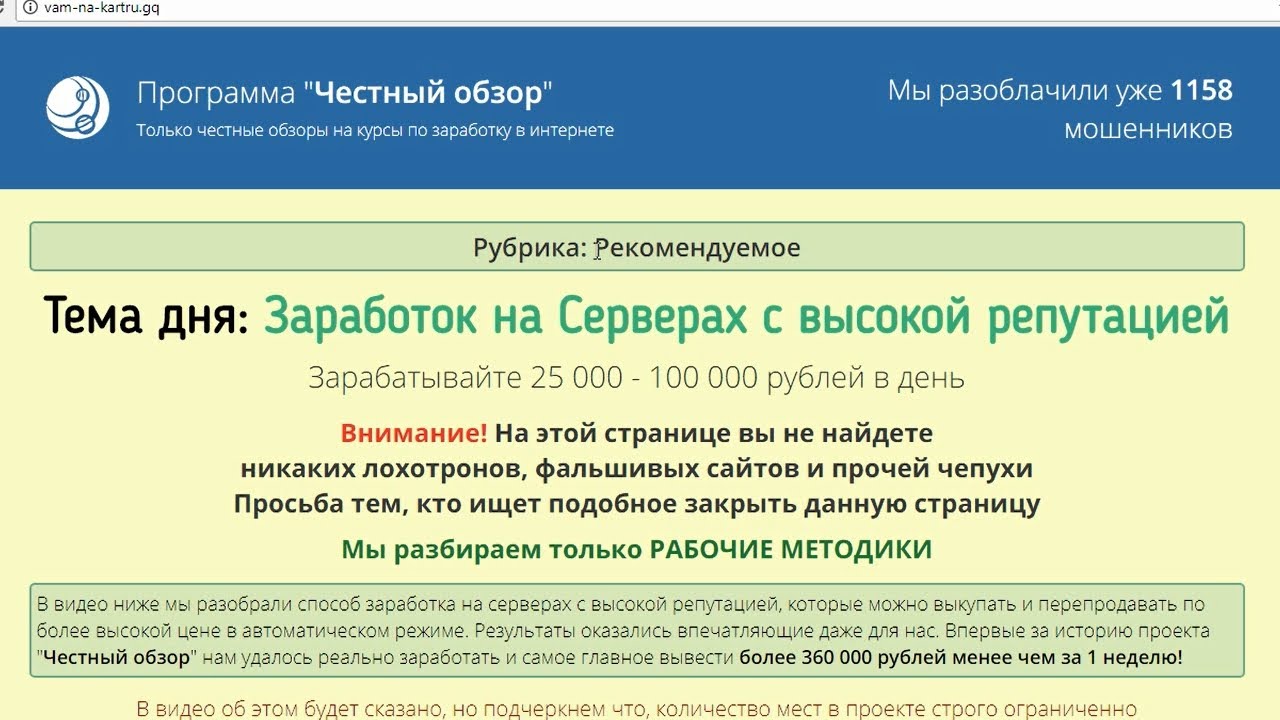Click the 'Тема дня:' black heading text
This screenshot has width=1280, height=720.
146,317
